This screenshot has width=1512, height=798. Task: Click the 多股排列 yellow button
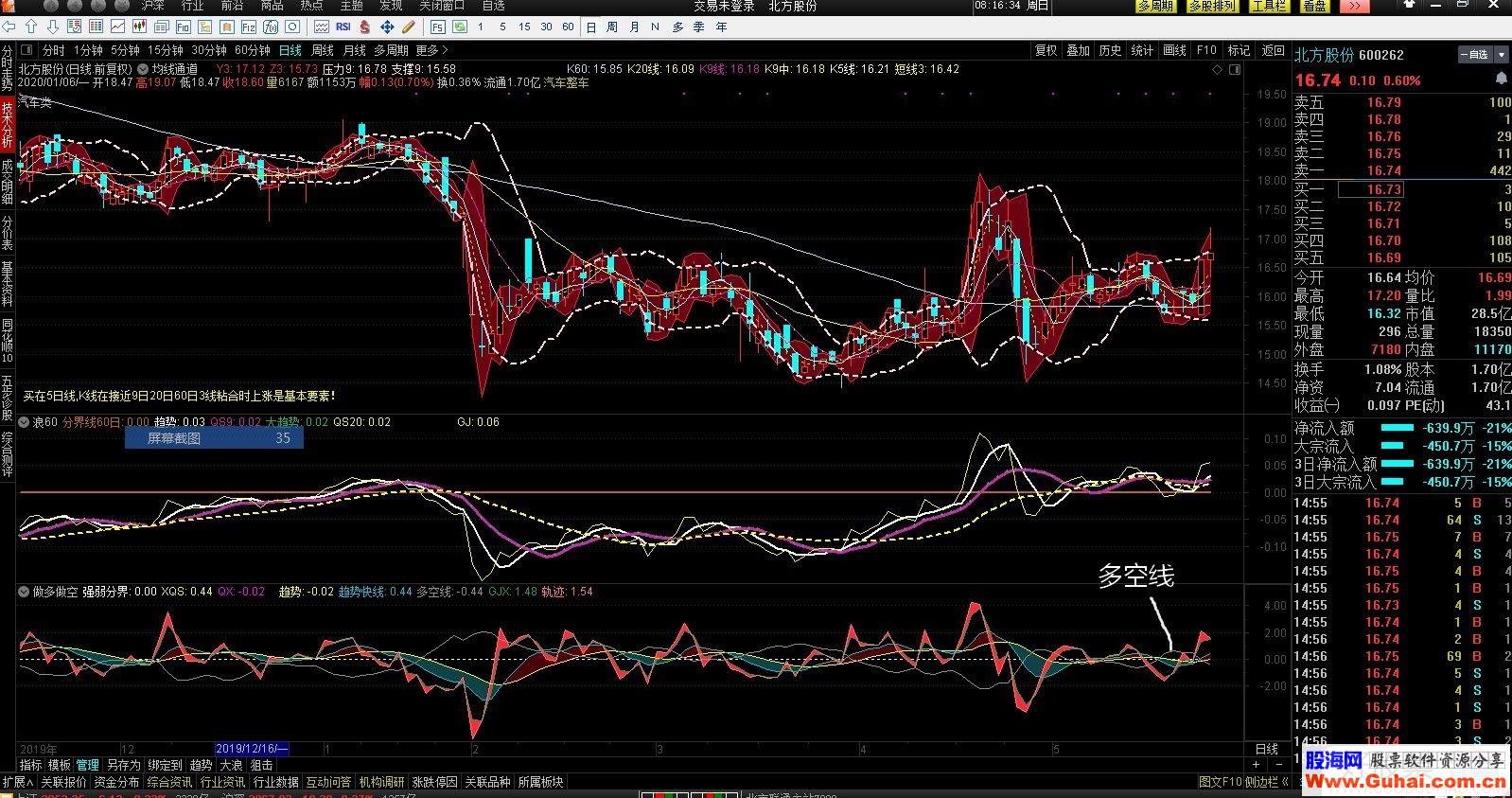[1212, 6]
